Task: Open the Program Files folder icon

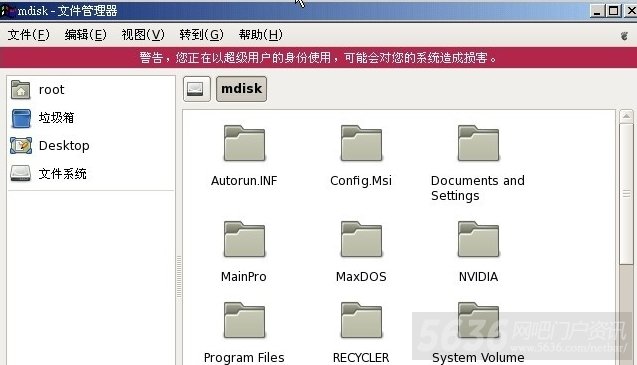Action: point(244,321)
